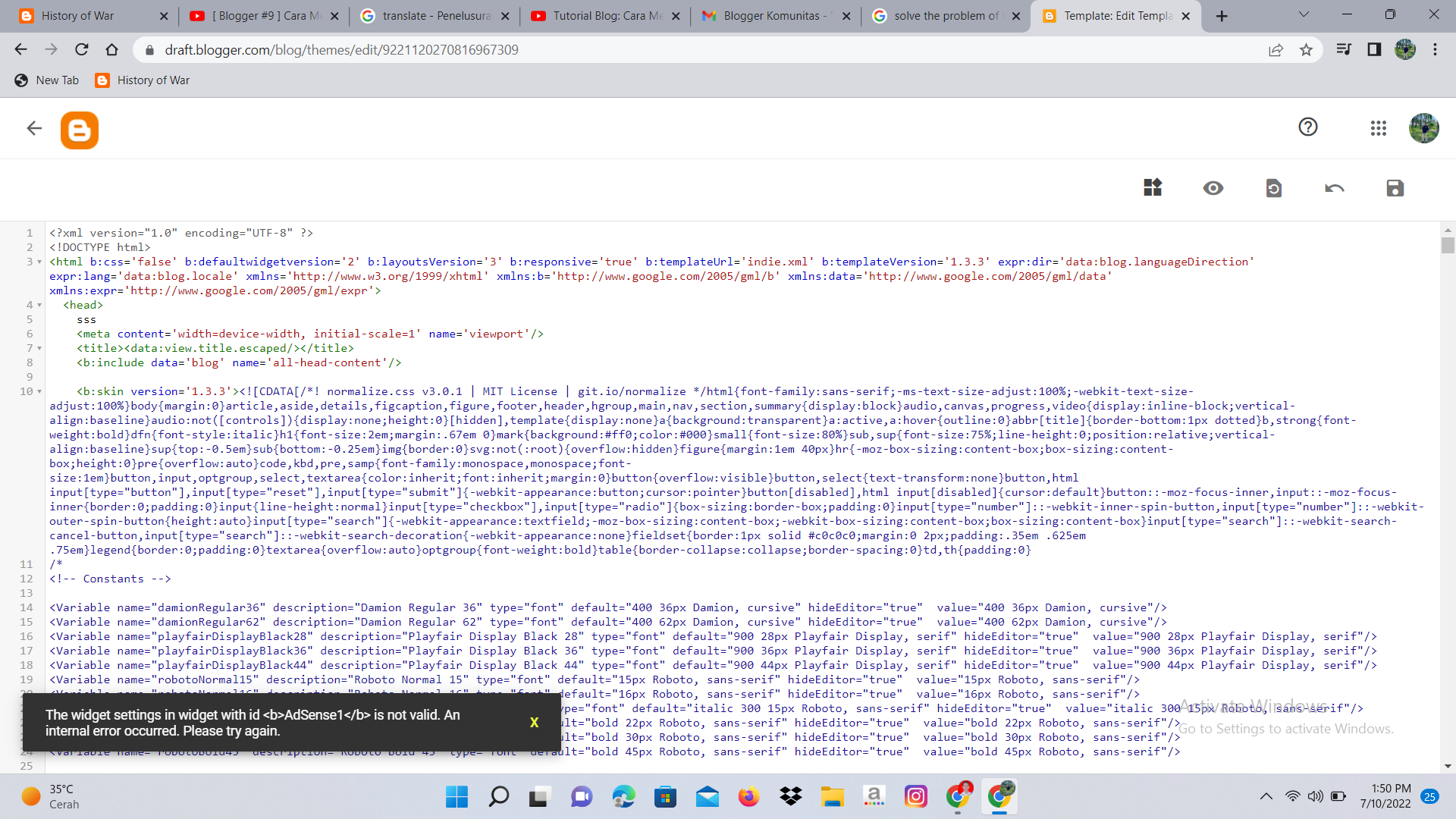Click the Save theme floppy disk icon
1456x819 pixels.
(x=1395, y=188)
